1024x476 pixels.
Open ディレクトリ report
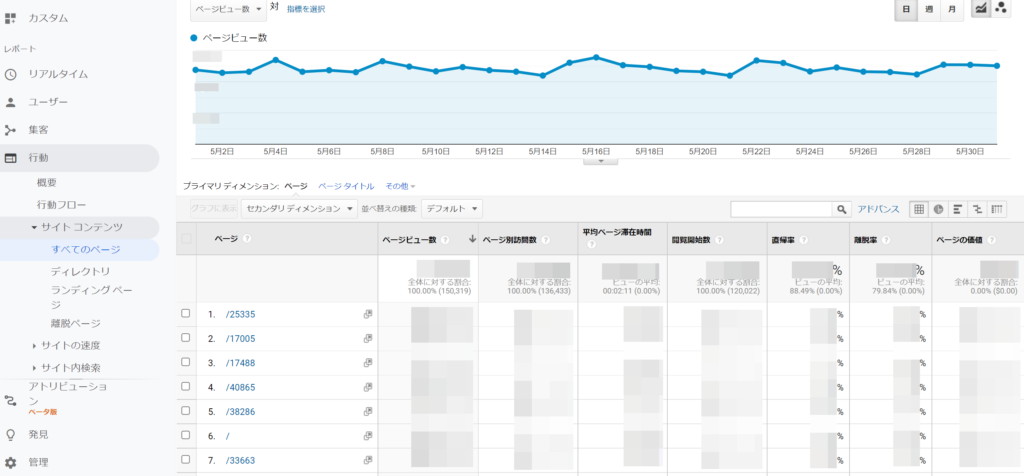[x=80, y=271]
